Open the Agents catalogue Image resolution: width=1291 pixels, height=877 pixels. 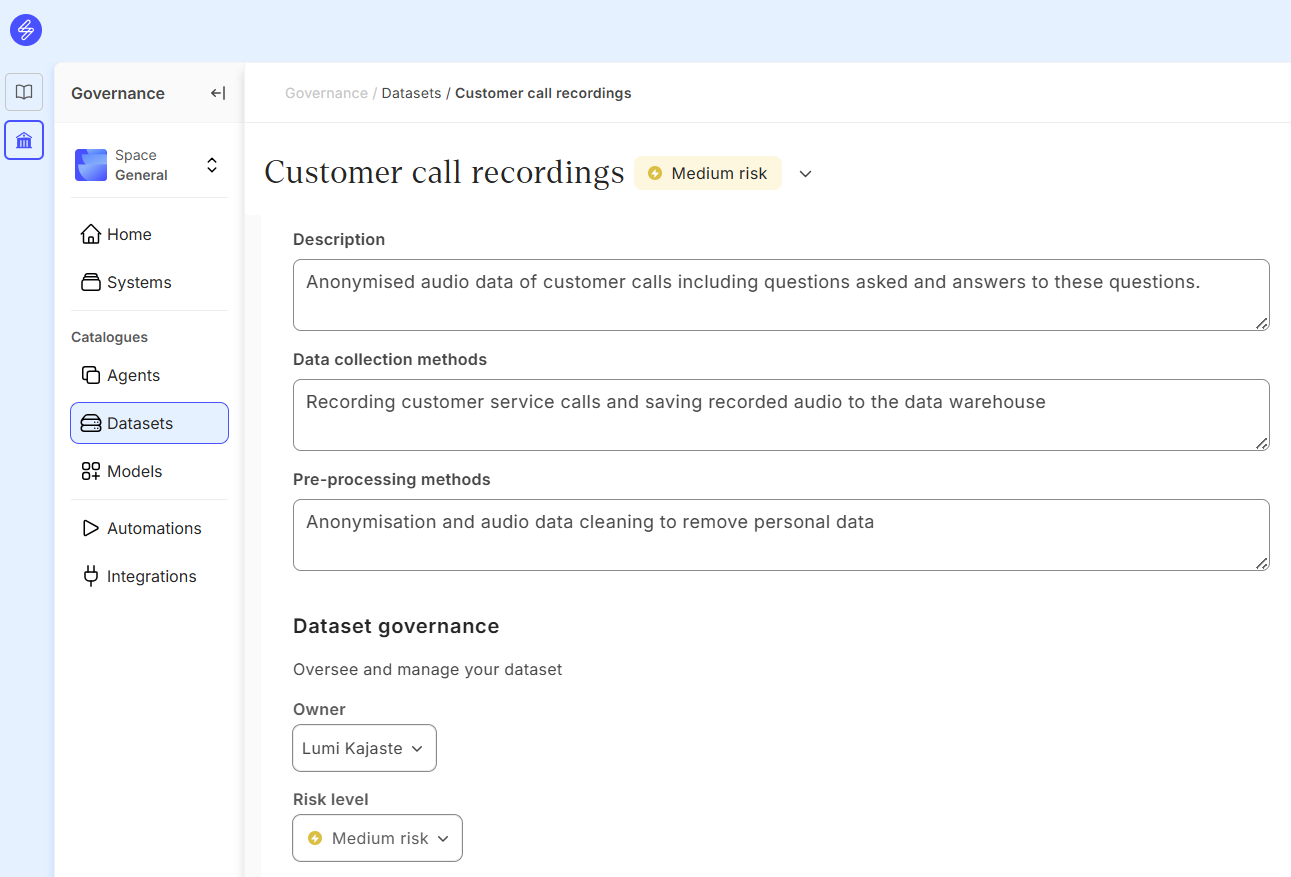[133, 375]
